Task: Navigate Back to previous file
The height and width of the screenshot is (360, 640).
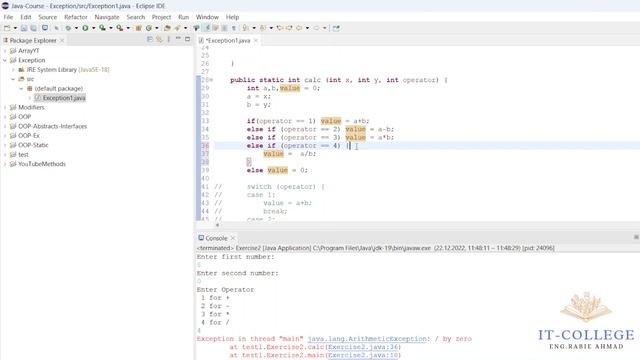Action: coord(299,28)
